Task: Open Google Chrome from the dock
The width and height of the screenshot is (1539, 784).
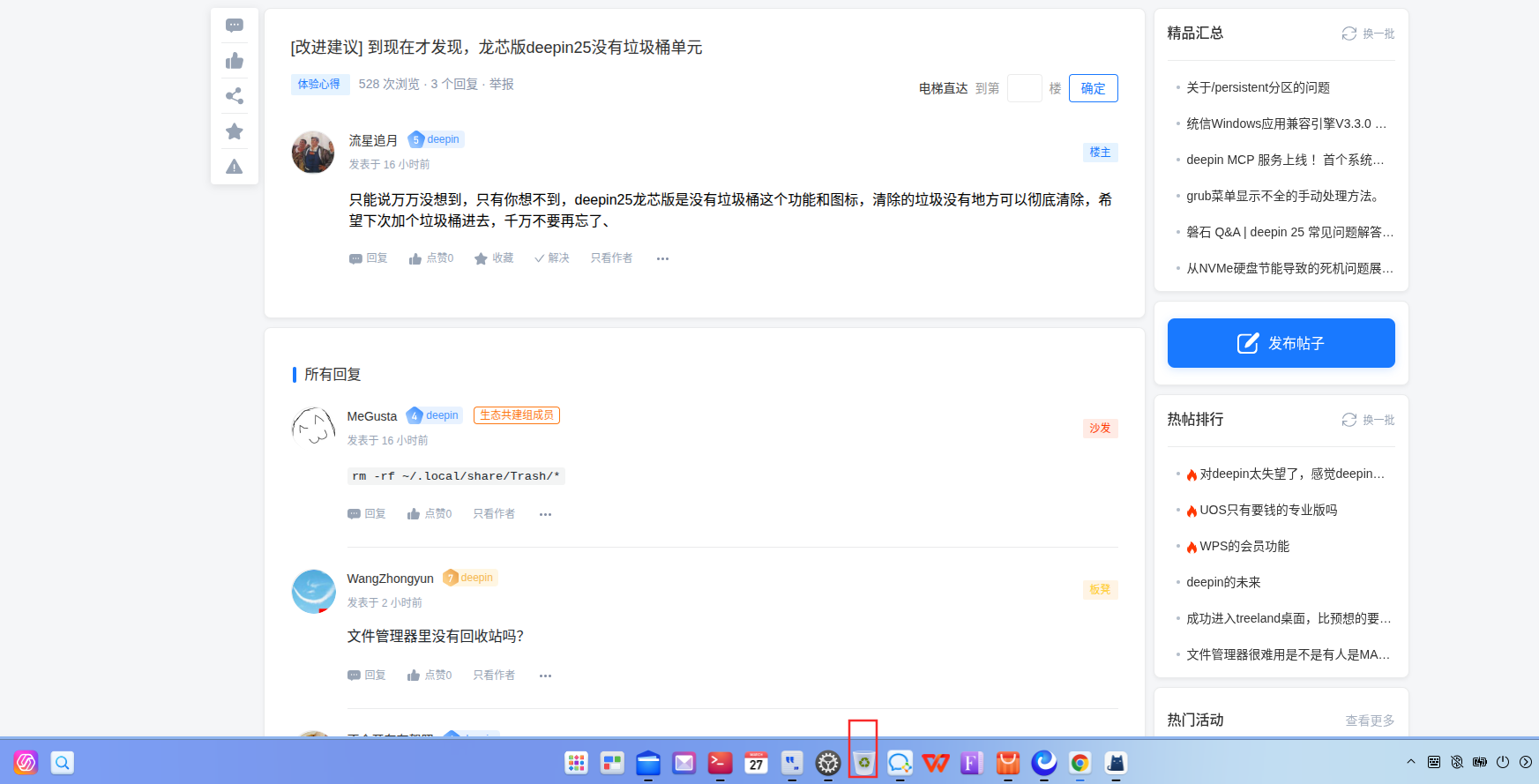Action: (x=1080, y=763)
